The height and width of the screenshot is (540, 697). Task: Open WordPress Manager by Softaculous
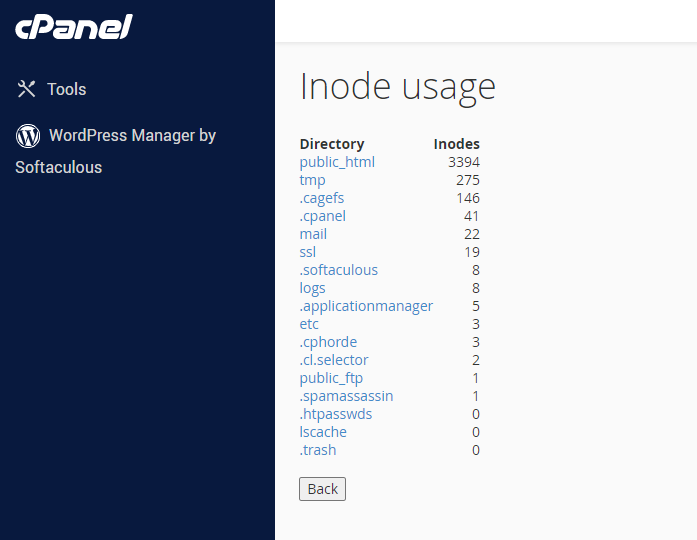coord(132,136)
